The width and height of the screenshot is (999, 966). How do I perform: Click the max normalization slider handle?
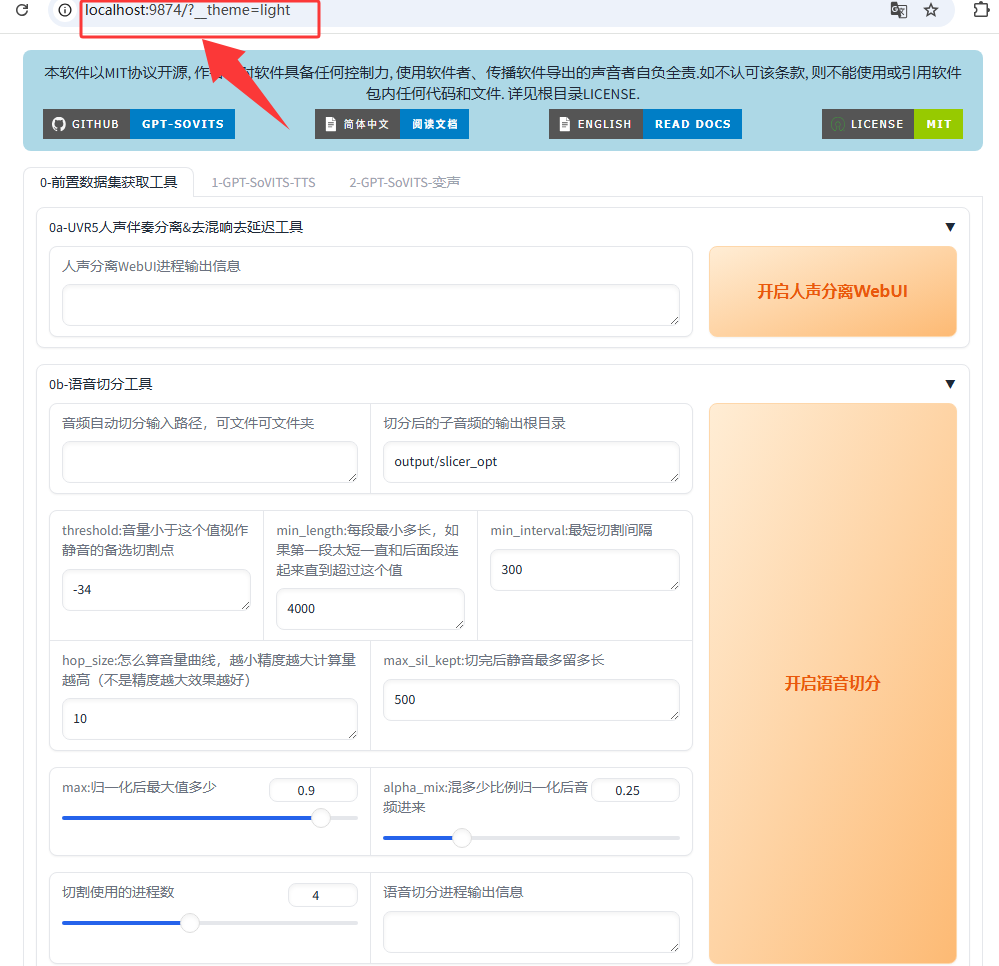tap(321, 818)
